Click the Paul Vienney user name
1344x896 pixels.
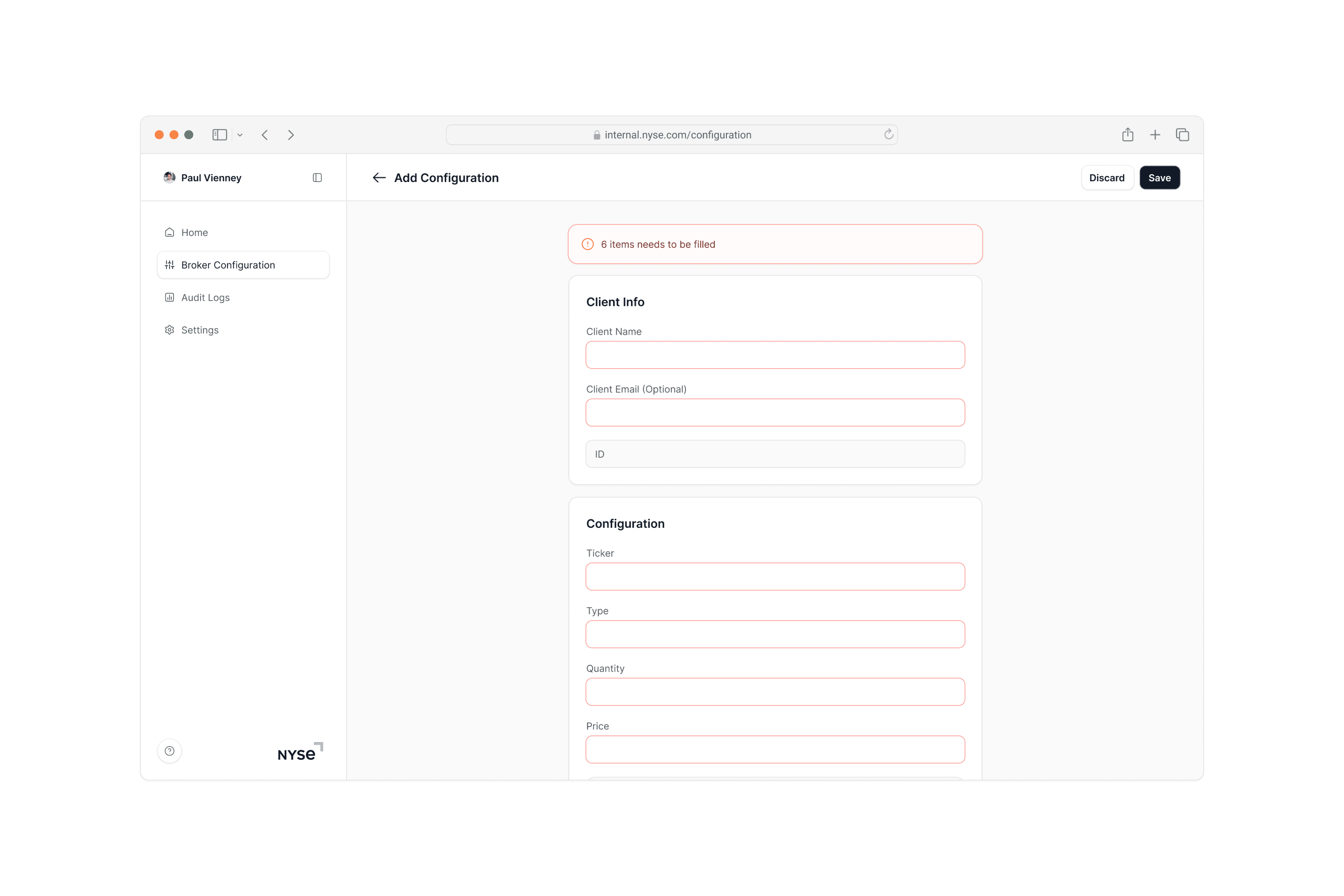(x=211, y=178)
